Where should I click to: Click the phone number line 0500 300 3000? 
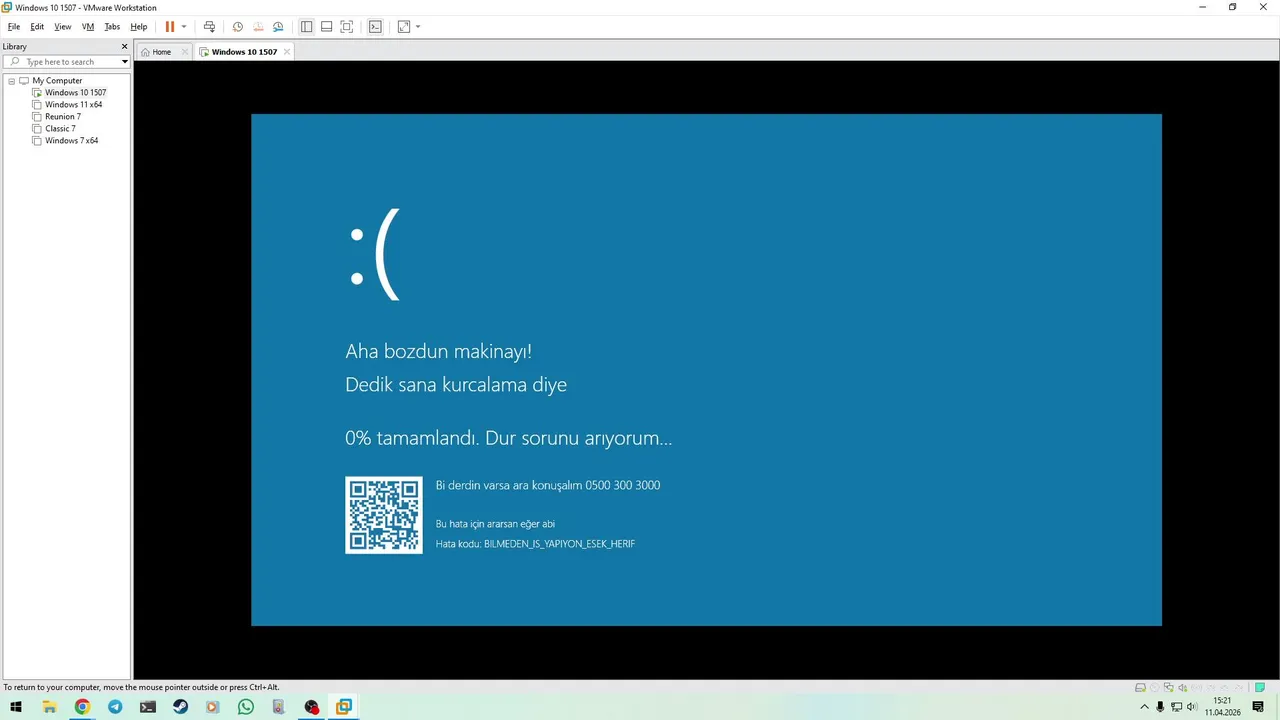pos(548,485)
